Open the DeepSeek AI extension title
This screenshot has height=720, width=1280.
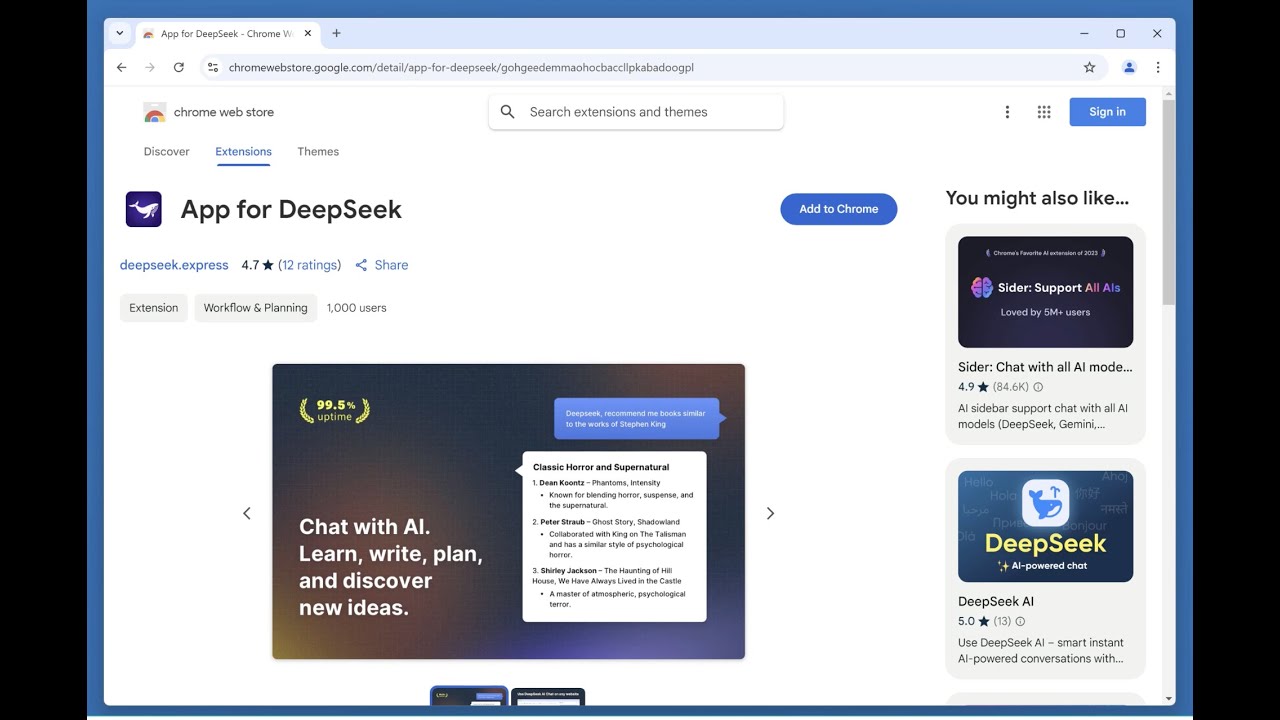pyautogui.click(x=996, y=601)
